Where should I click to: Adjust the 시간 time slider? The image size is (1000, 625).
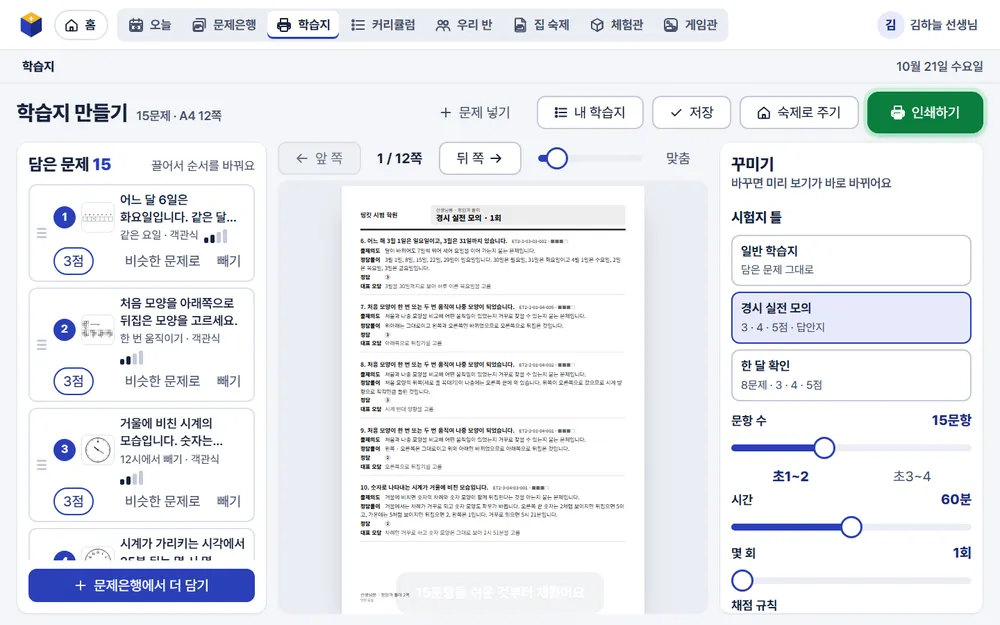coord(851,527)
